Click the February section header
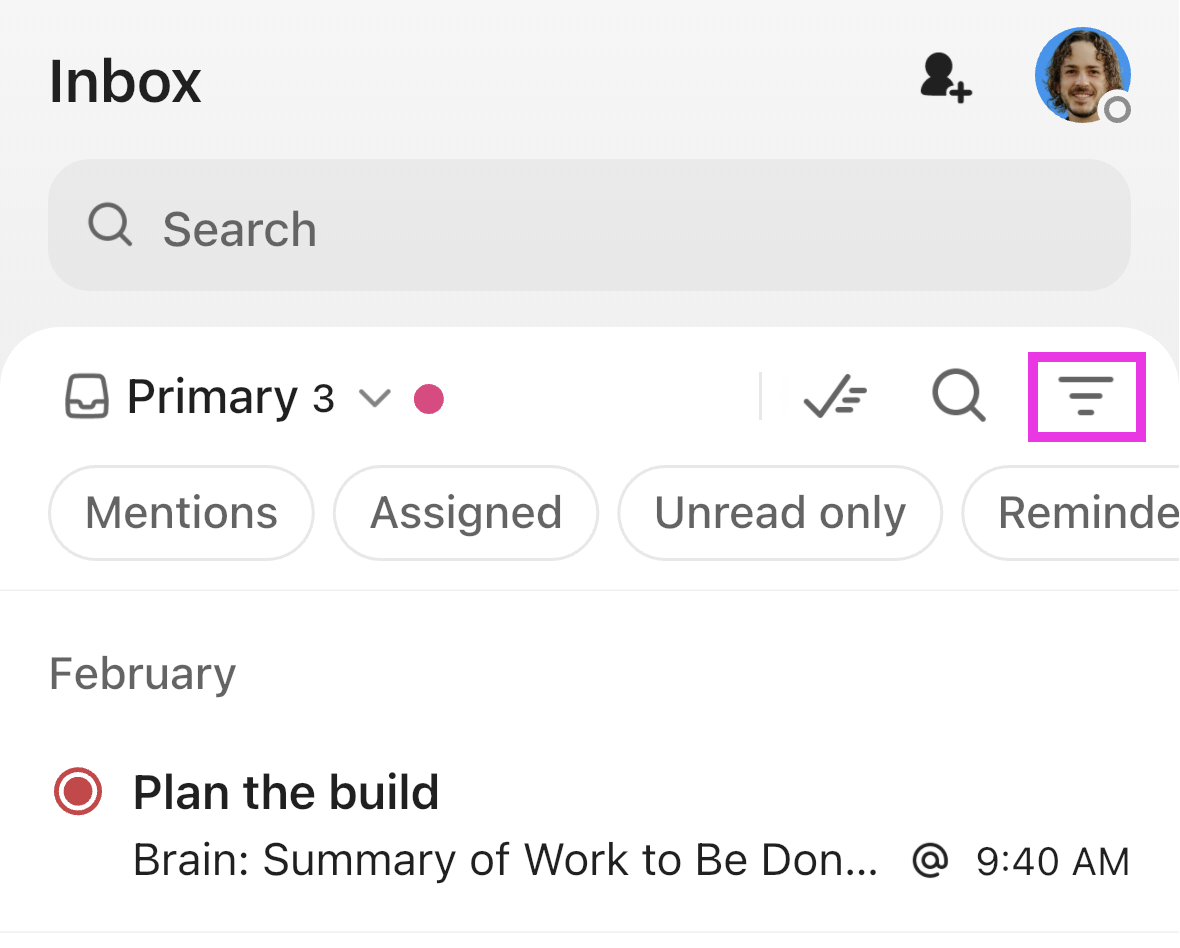The width and height of the screenshot is (1180, 948). pyautogui.click(x=142, y=673)
